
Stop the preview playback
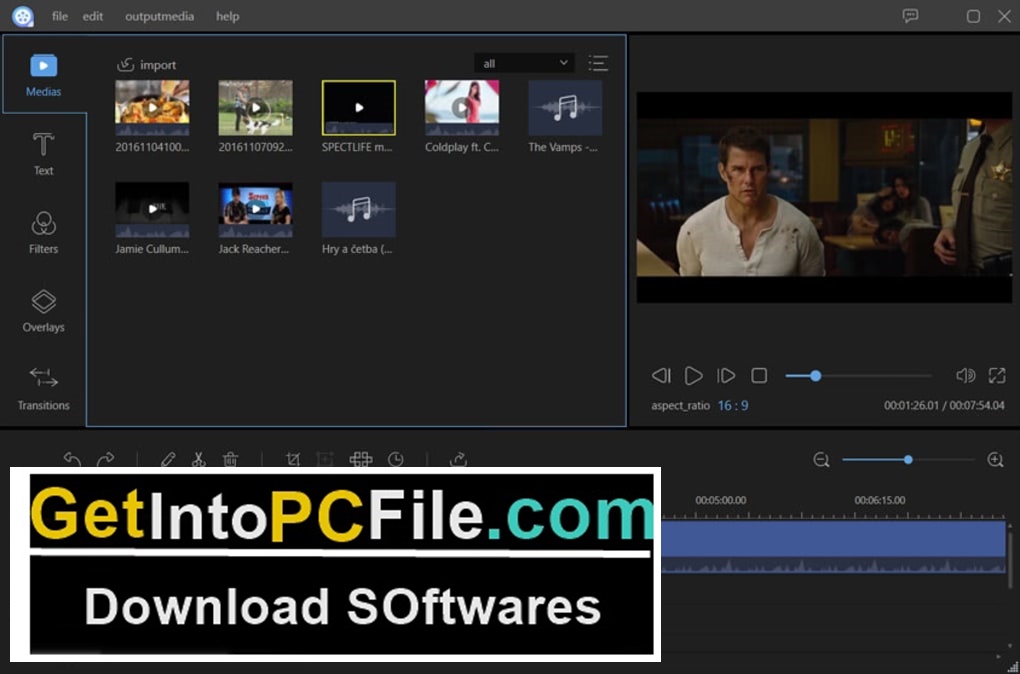coord(759,375)
